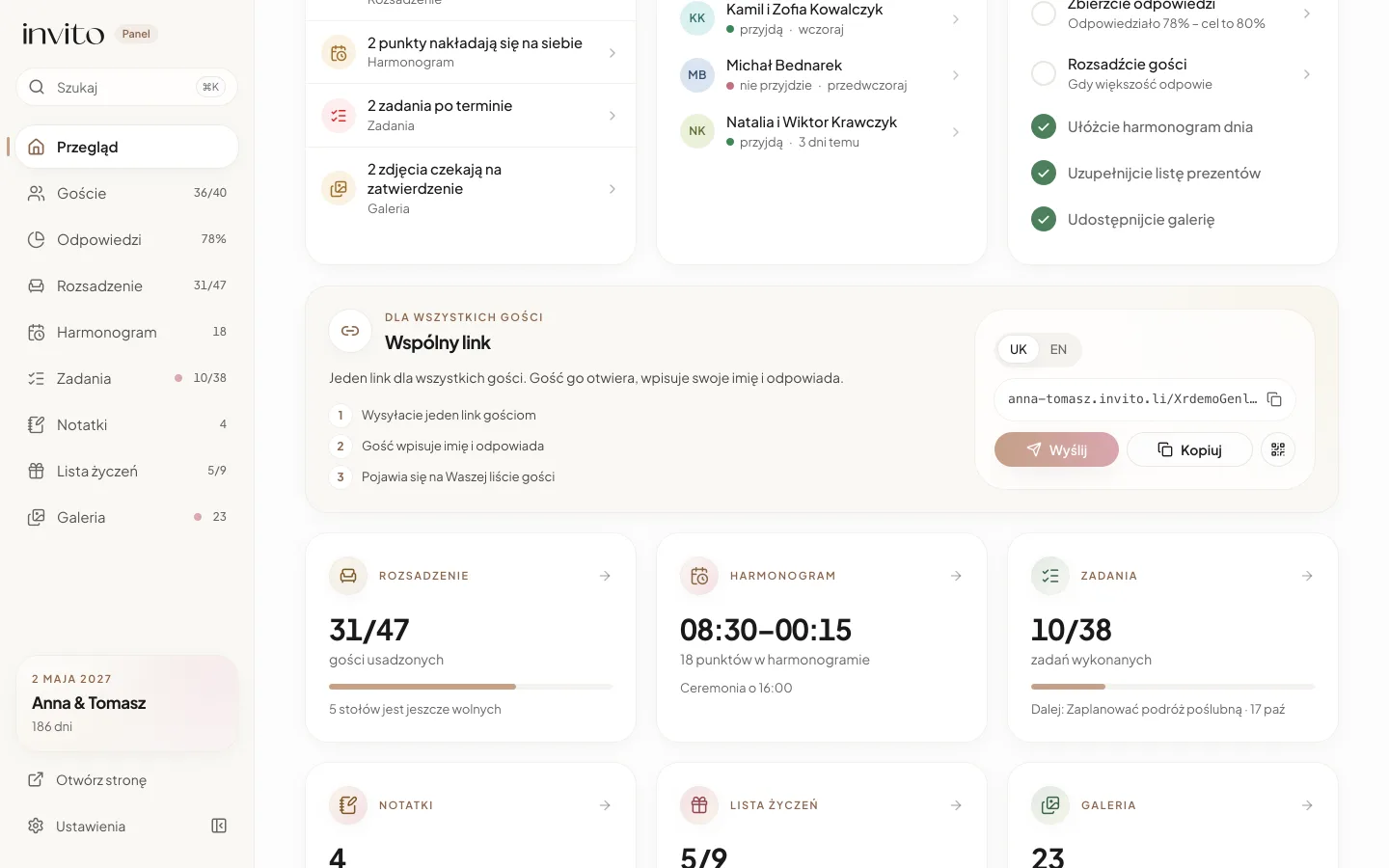
Task: Collapse sidebar with the panel toggle icon
Action: coord(219,826)
